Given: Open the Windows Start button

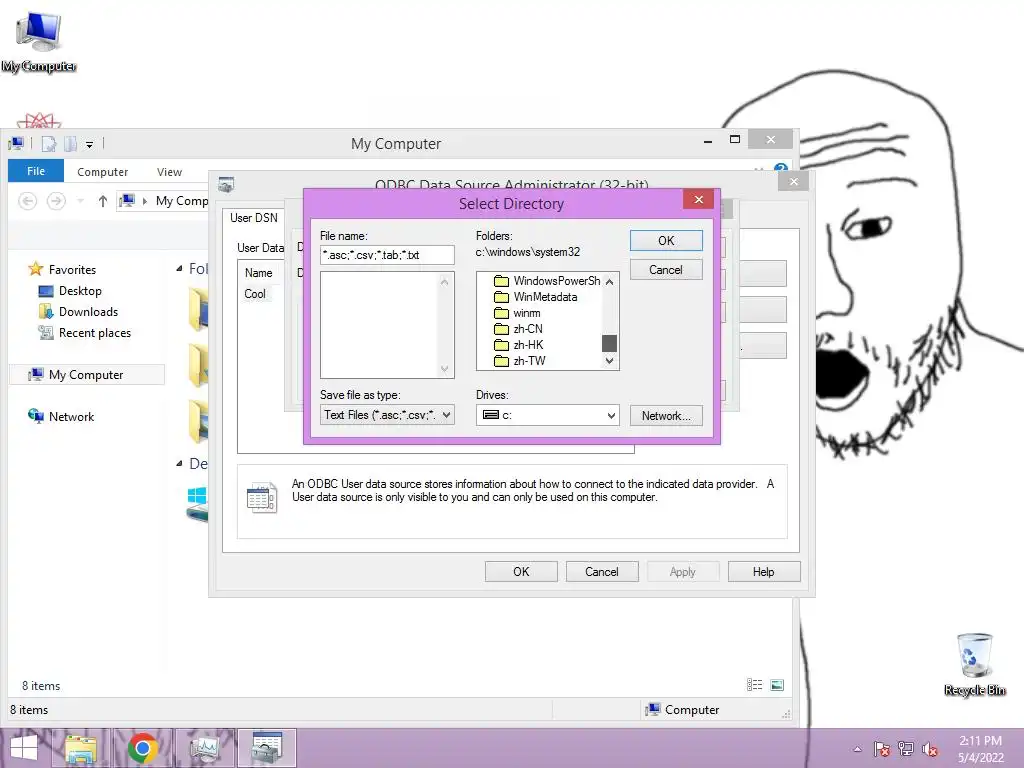Looking at the screenshot, I should click(x=24, y=748).
